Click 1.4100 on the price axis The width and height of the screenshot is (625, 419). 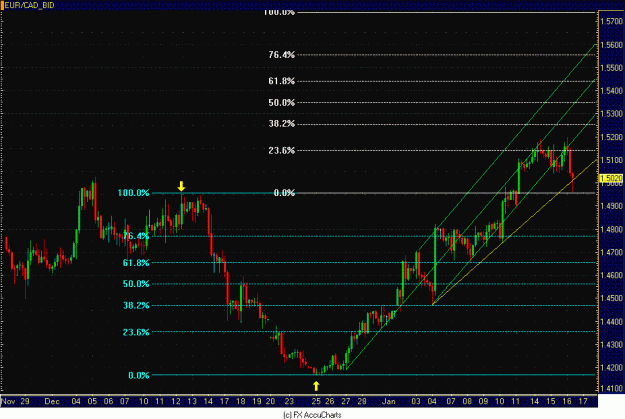(611, 388)
